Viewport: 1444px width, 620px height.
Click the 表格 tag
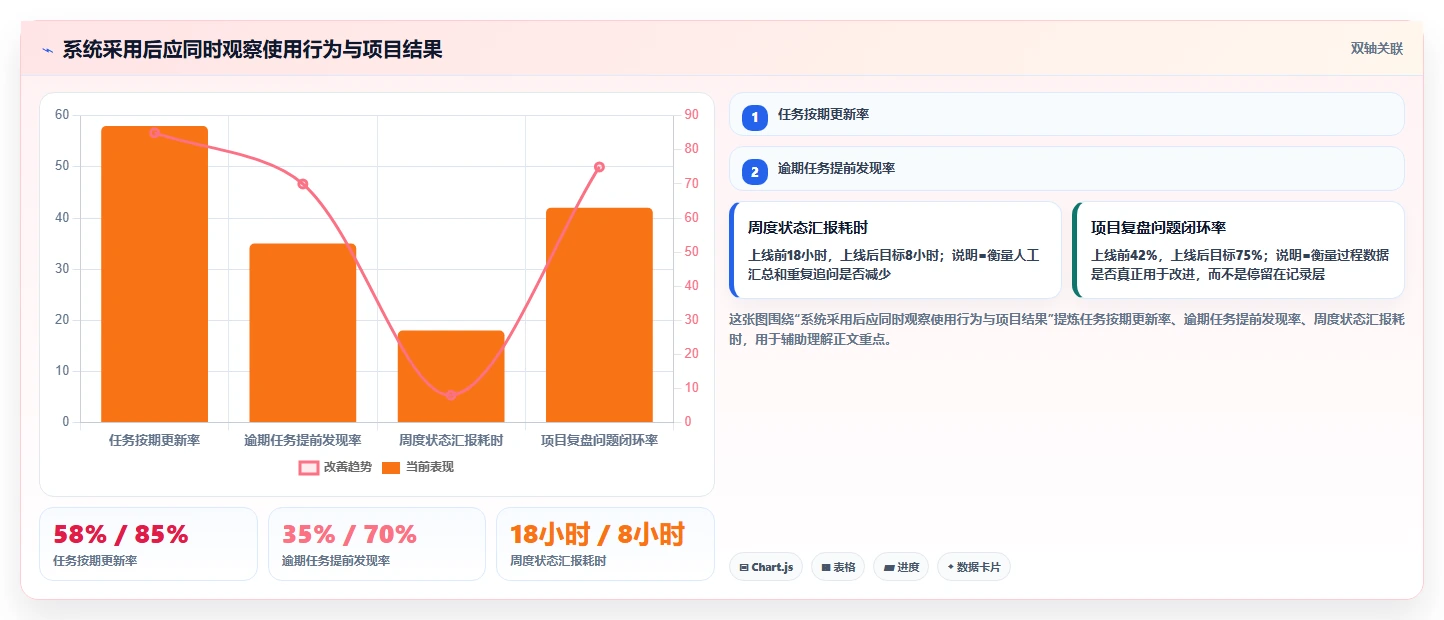click(838, 567)
